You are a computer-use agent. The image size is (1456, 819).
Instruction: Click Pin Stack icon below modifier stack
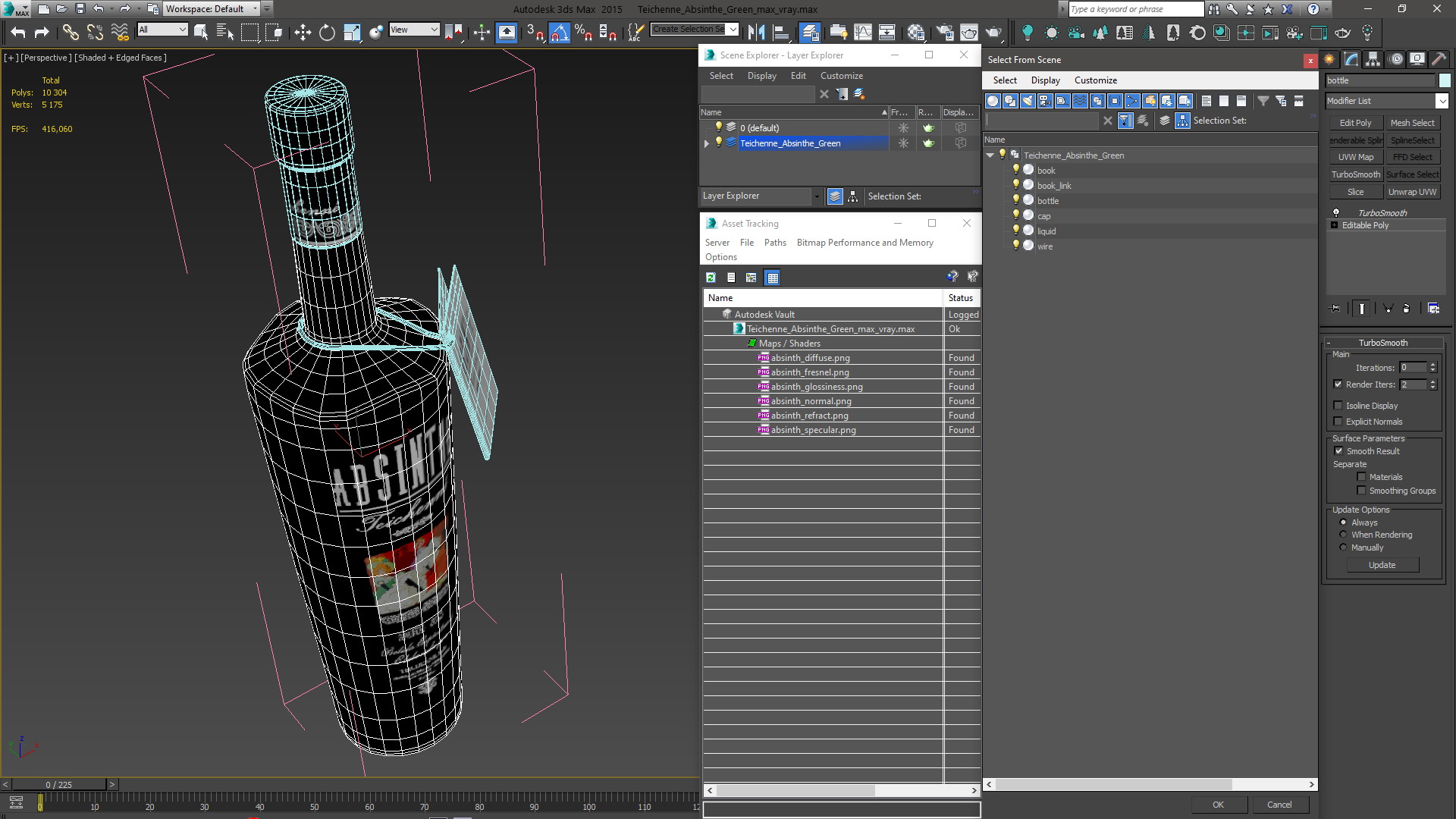pos(1335,309)
